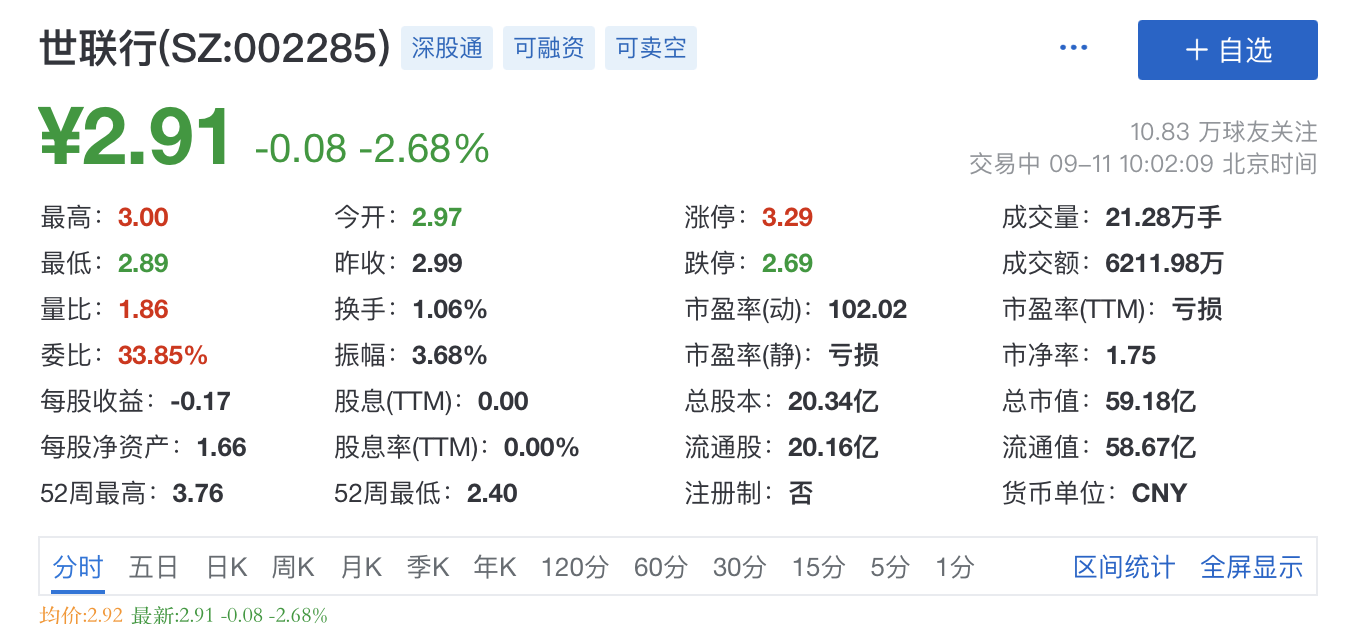
Task: Click the 昨收 value 2.99
Action: (437, 263)
